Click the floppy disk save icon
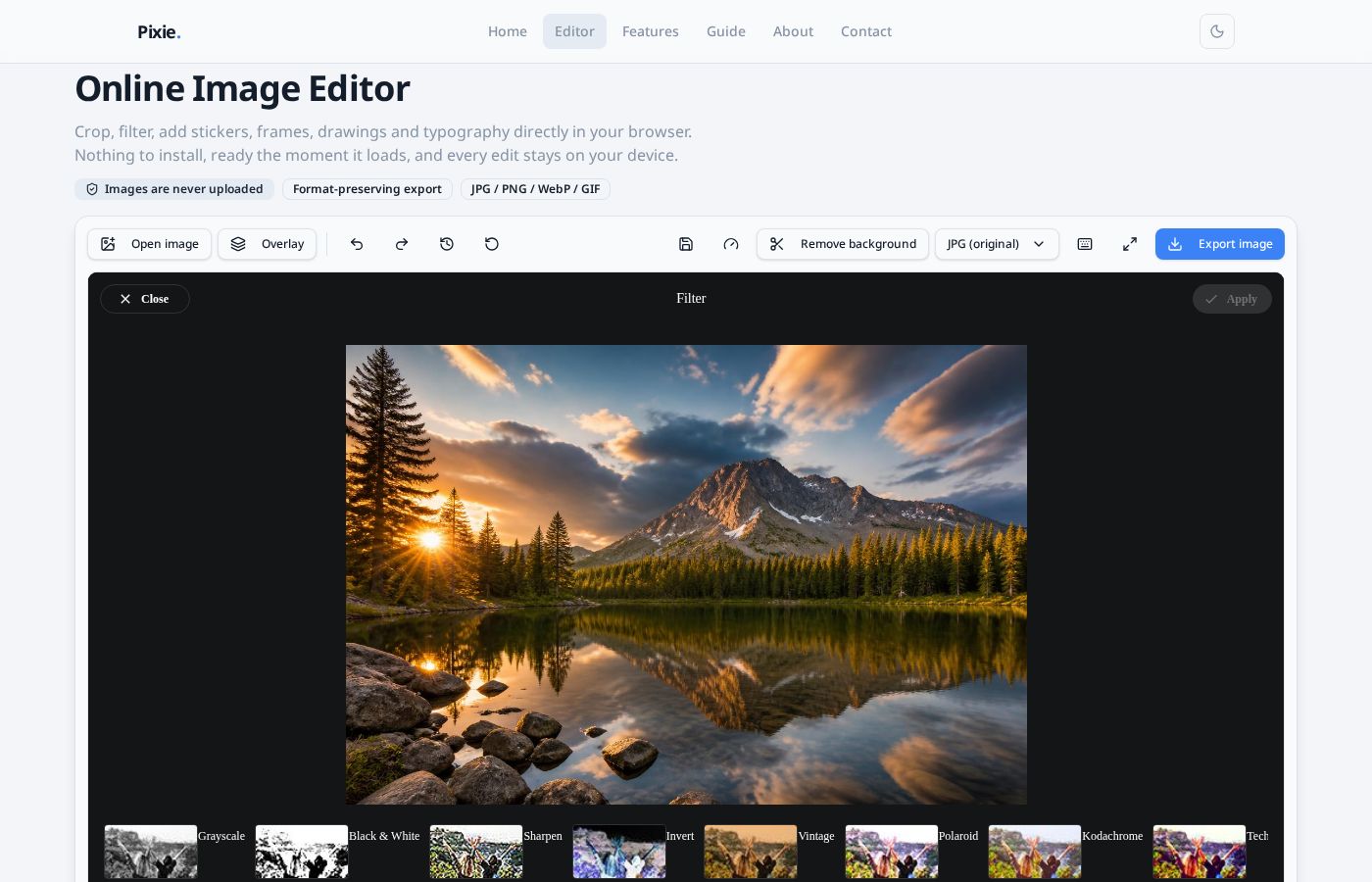The width and height of the screenshot is (1372, 882). coord(686,244)
